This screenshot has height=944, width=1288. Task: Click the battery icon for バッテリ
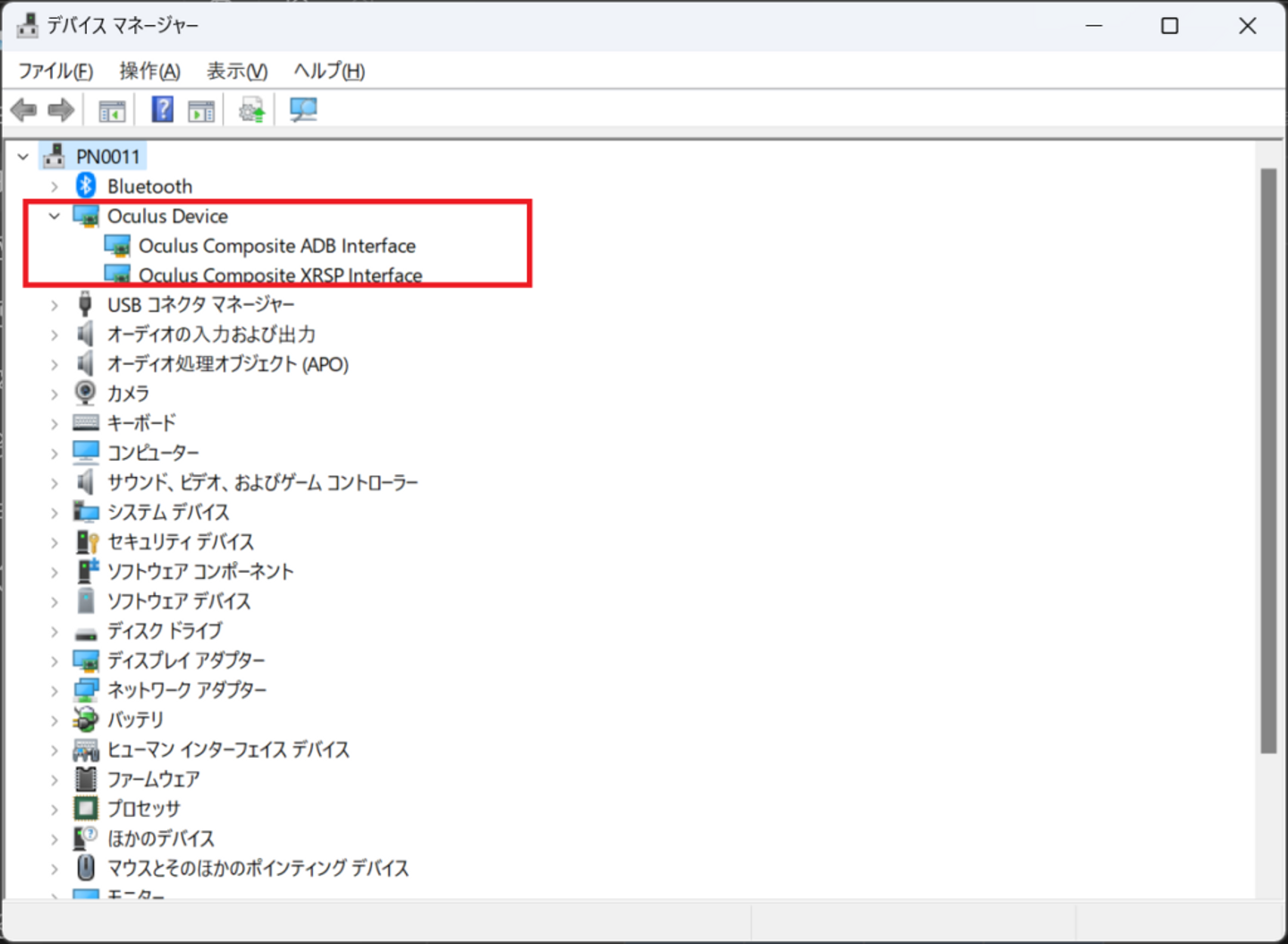pos(86,719)
